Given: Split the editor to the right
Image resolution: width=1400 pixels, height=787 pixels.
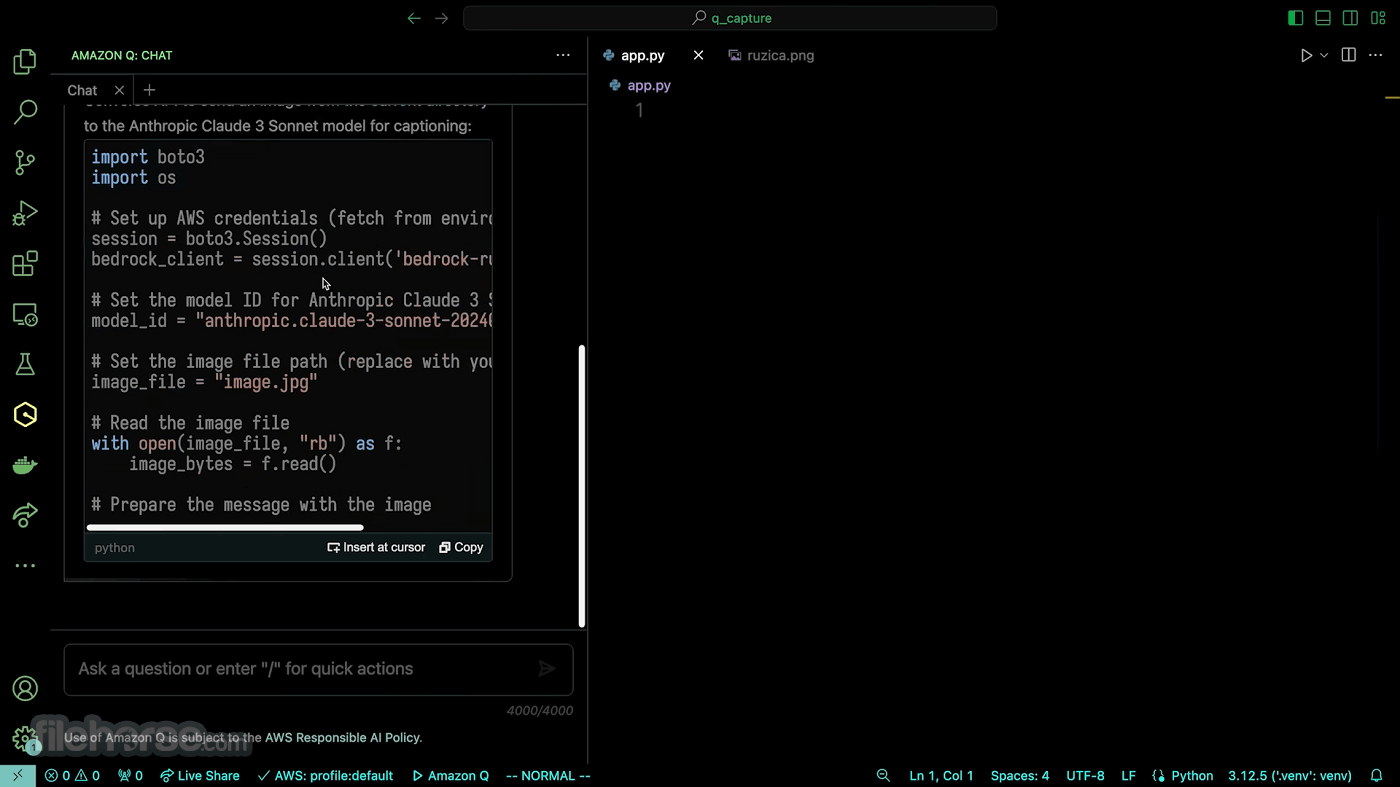Looking at the screenshot, I should pos(1348,55).
